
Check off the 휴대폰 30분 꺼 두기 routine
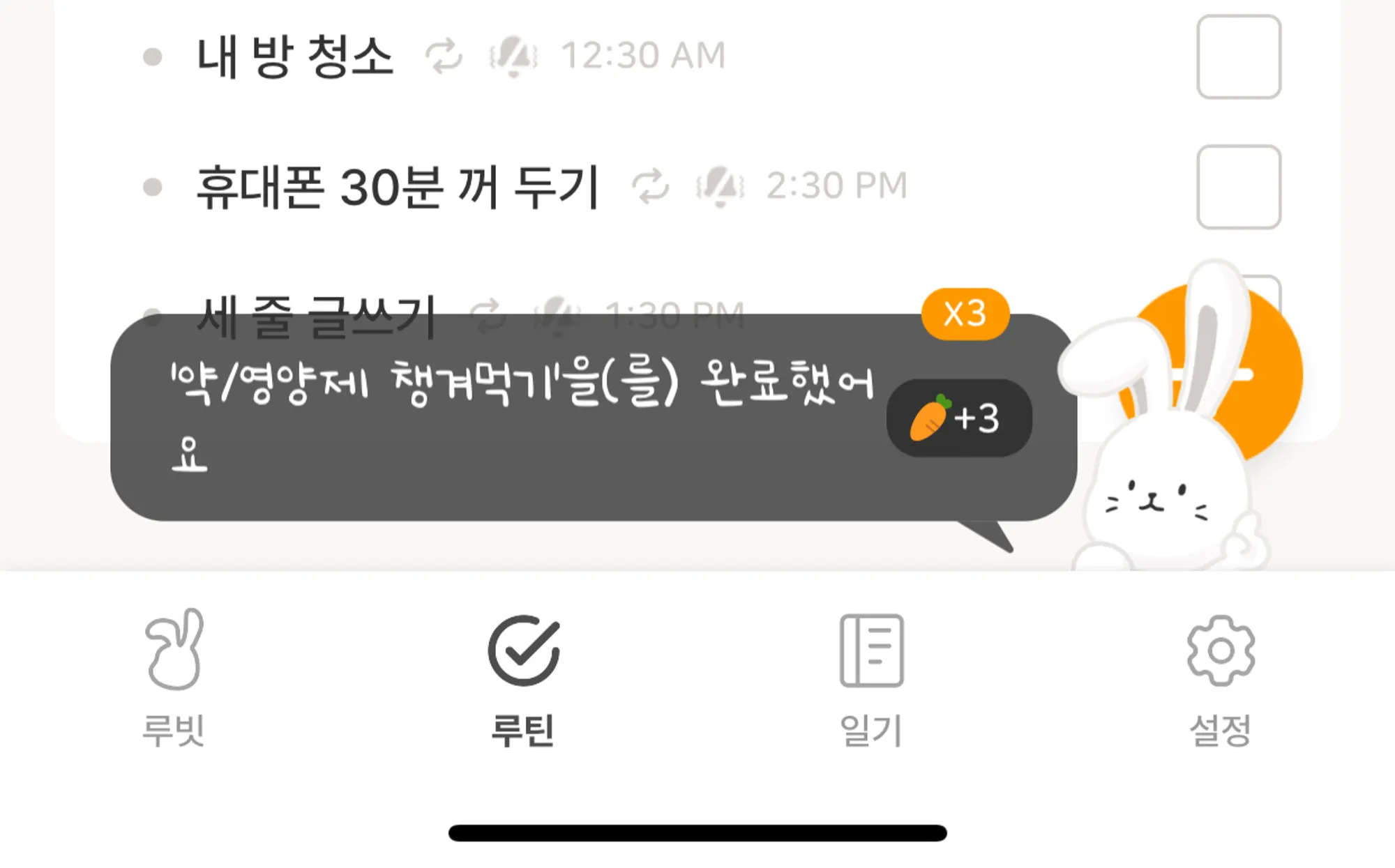click(x=1239, y=187)
